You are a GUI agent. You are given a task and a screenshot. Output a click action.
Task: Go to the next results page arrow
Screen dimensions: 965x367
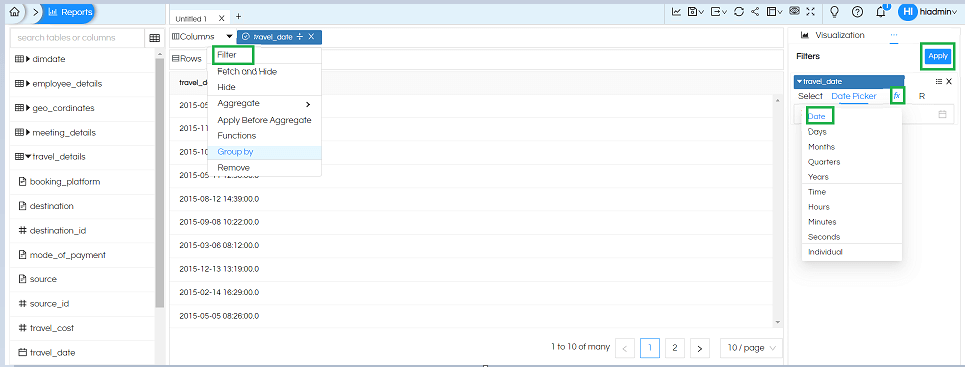pos(700,348)
